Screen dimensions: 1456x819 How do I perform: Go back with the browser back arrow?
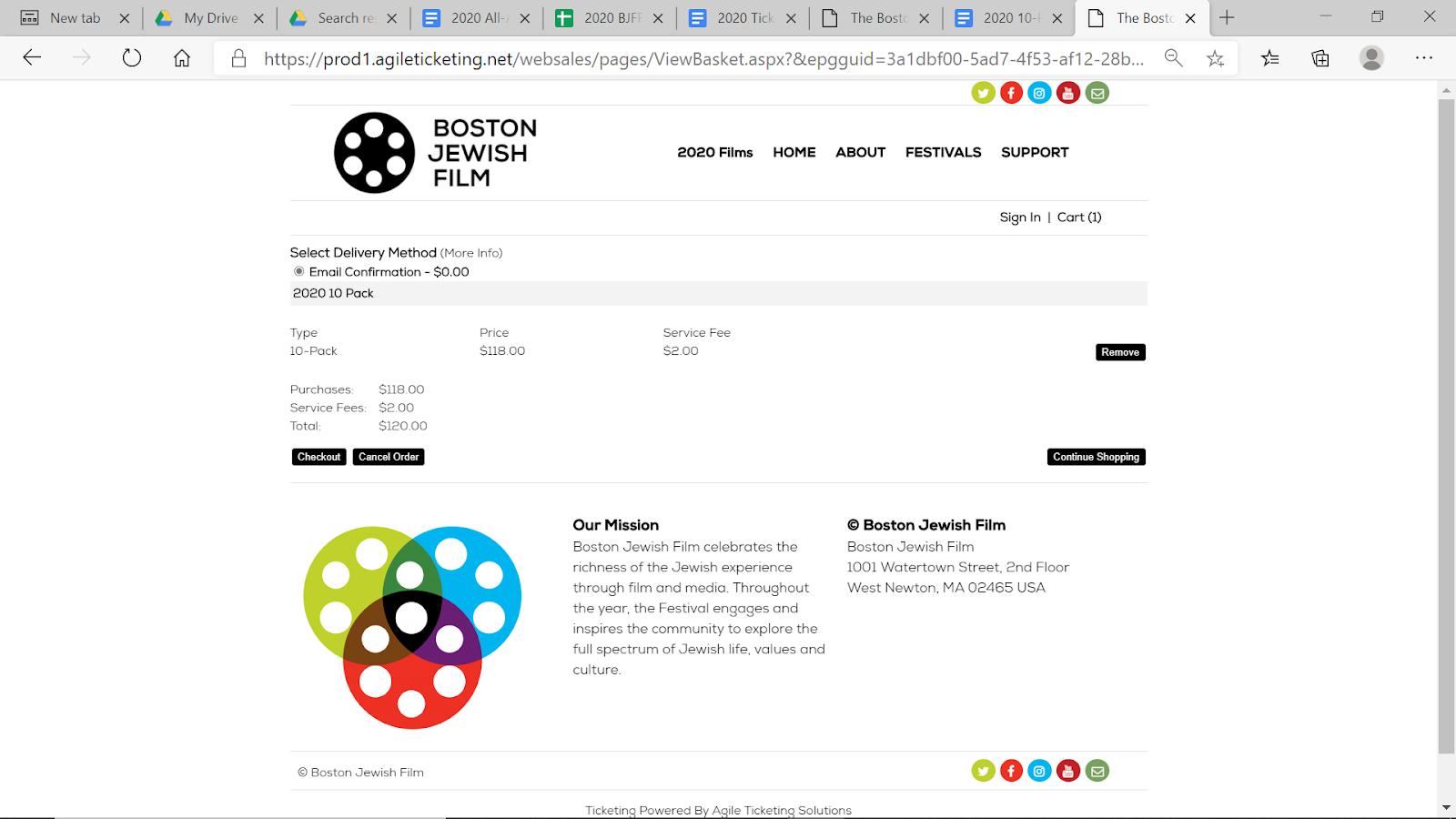pyautogui.click(x=32, y=58)
